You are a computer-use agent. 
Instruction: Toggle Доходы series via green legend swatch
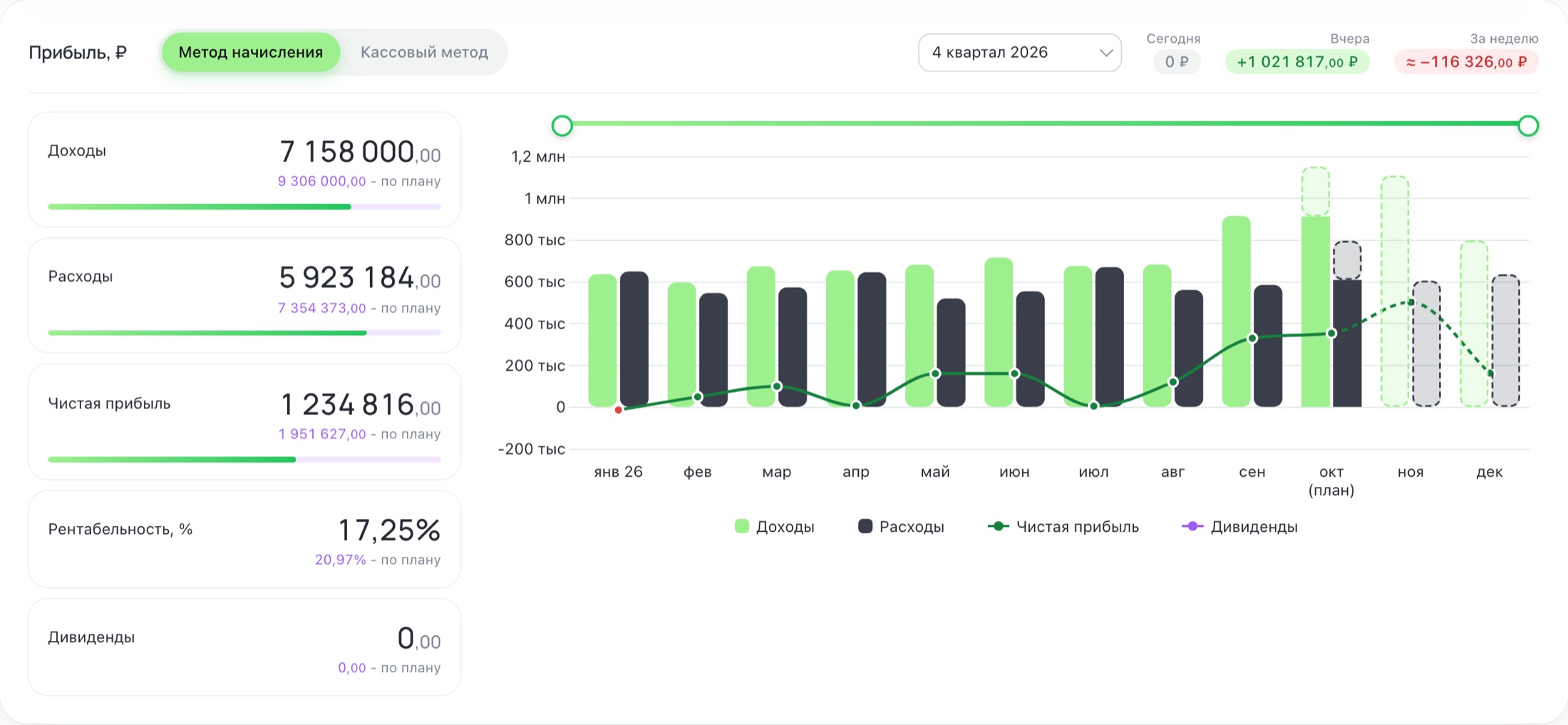tap(741, 527)
